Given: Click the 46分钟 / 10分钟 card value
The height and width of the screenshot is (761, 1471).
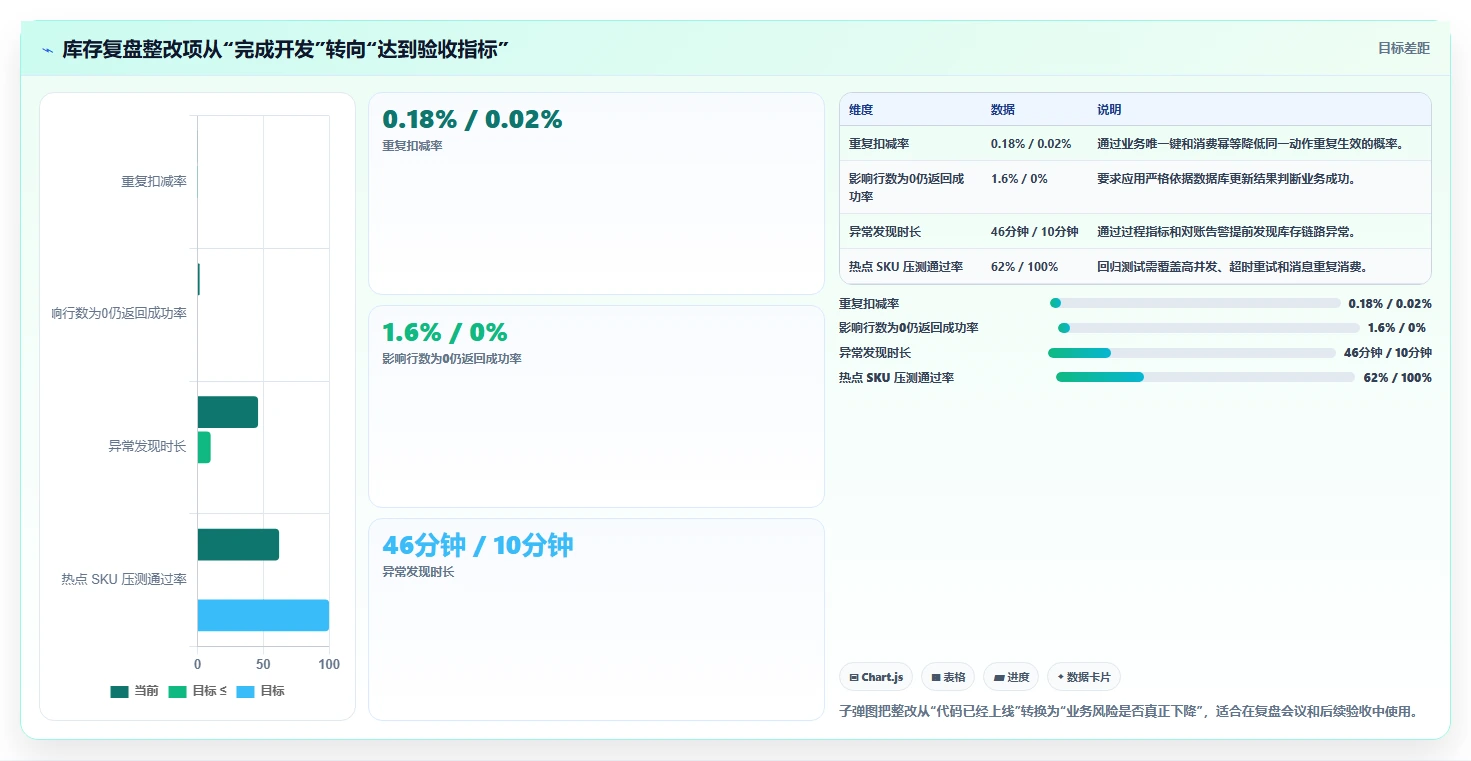Looking at the screenshot, I should pyautogui.click(x=478, y=545).
